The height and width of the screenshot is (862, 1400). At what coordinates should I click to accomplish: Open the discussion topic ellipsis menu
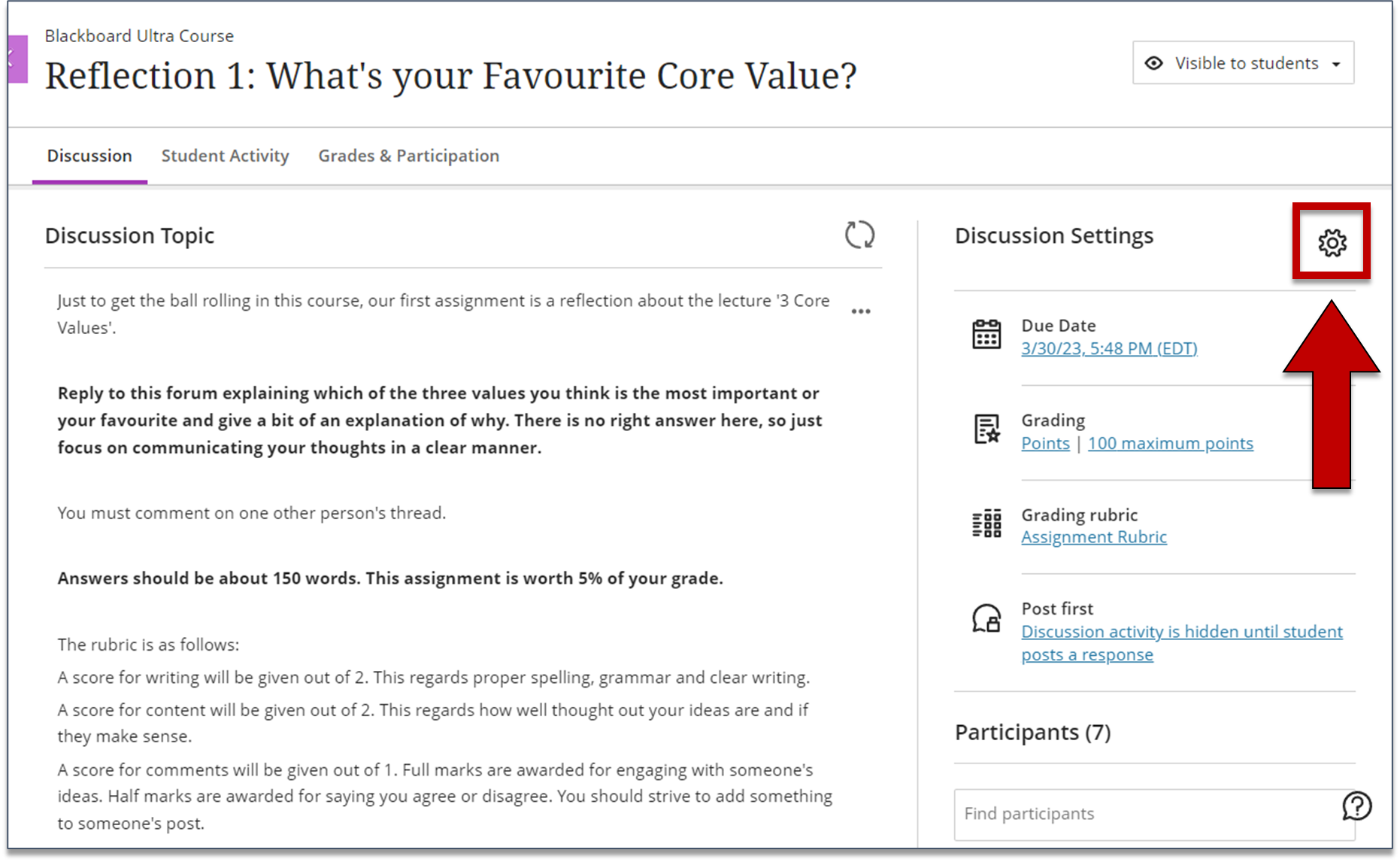pyautogui.click(x=861, y=311)
